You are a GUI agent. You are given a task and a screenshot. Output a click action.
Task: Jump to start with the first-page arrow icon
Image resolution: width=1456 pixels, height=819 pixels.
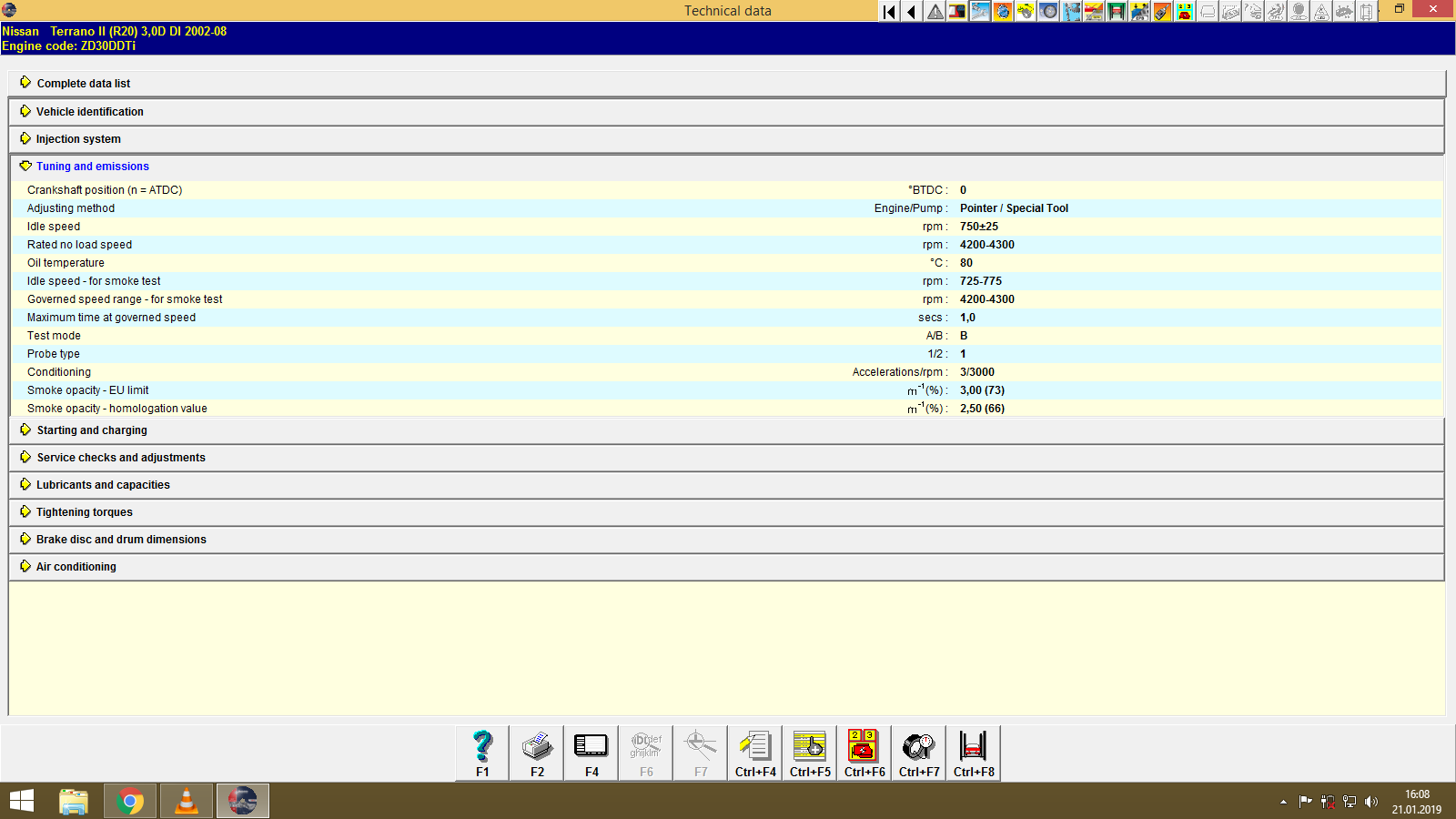pyautogui.click(x=887, y=12)
